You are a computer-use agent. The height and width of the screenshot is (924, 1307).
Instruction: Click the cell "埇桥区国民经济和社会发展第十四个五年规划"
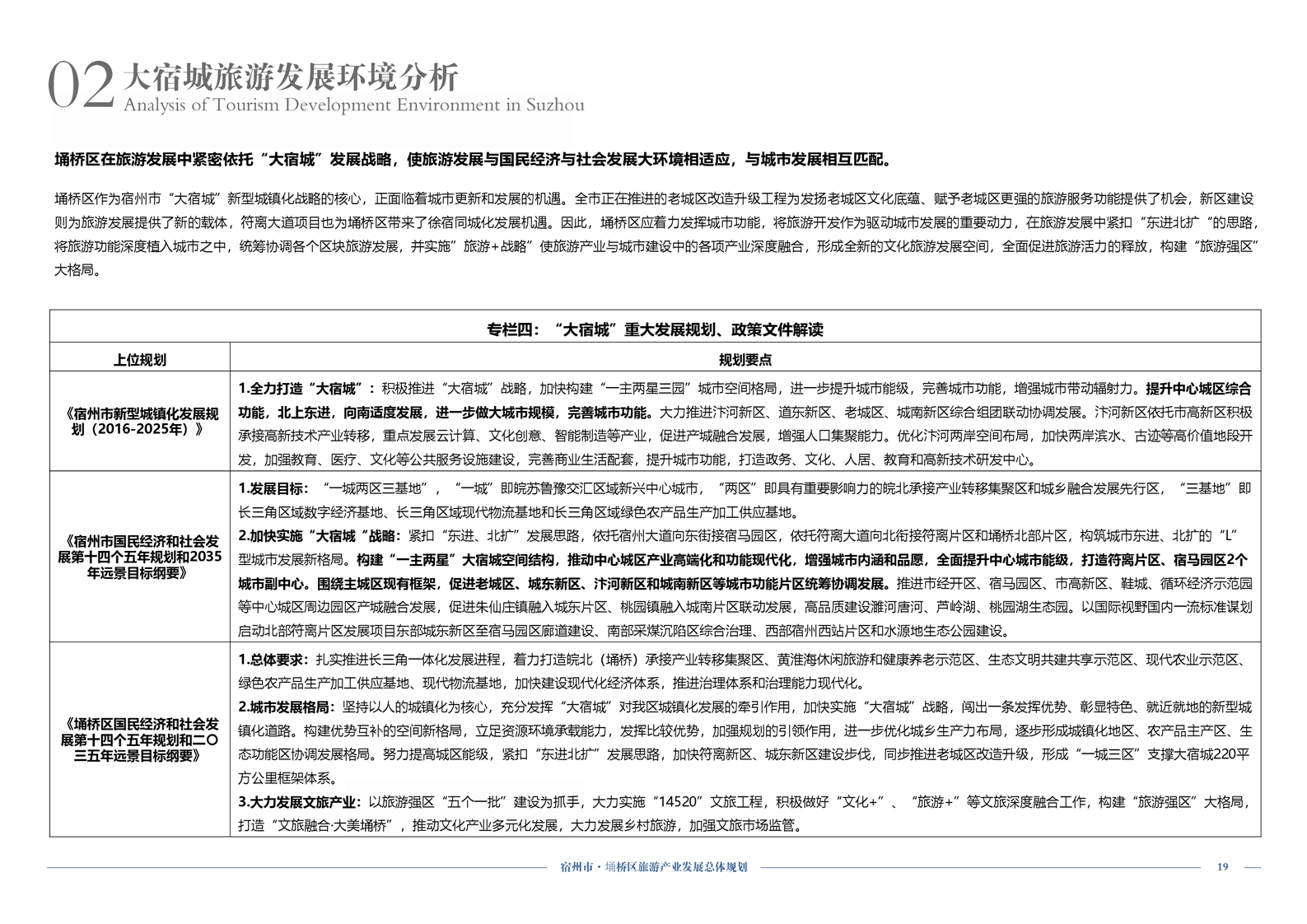[139, 739]
